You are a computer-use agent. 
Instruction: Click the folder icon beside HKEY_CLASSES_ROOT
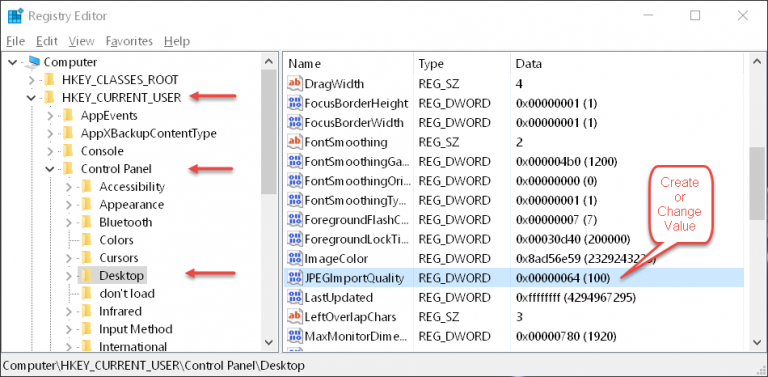pyautogui.click(x=49, y=79)
